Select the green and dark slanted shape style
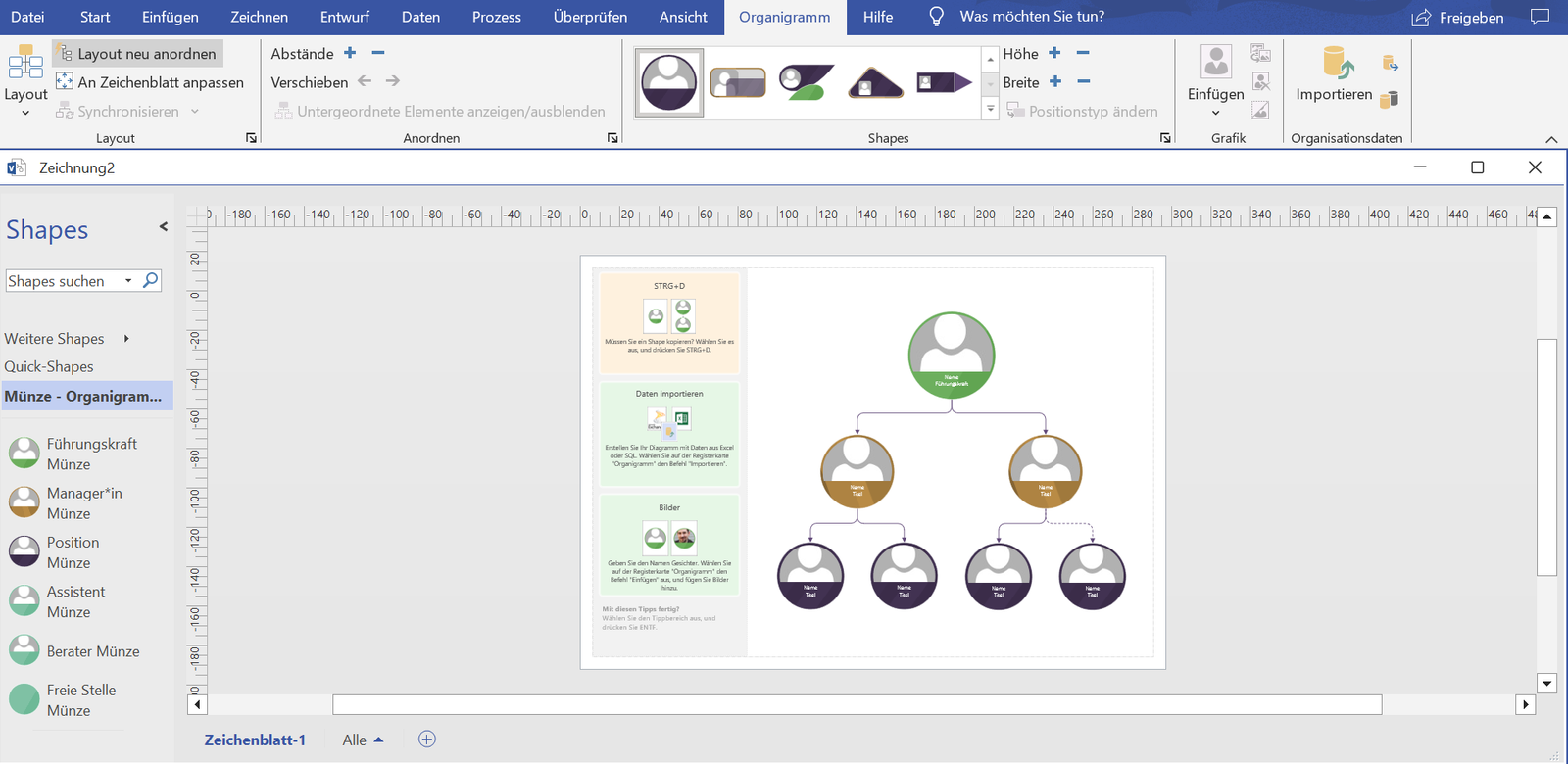Viewport: 1568px width, 764px height. [x=807, y=82]
